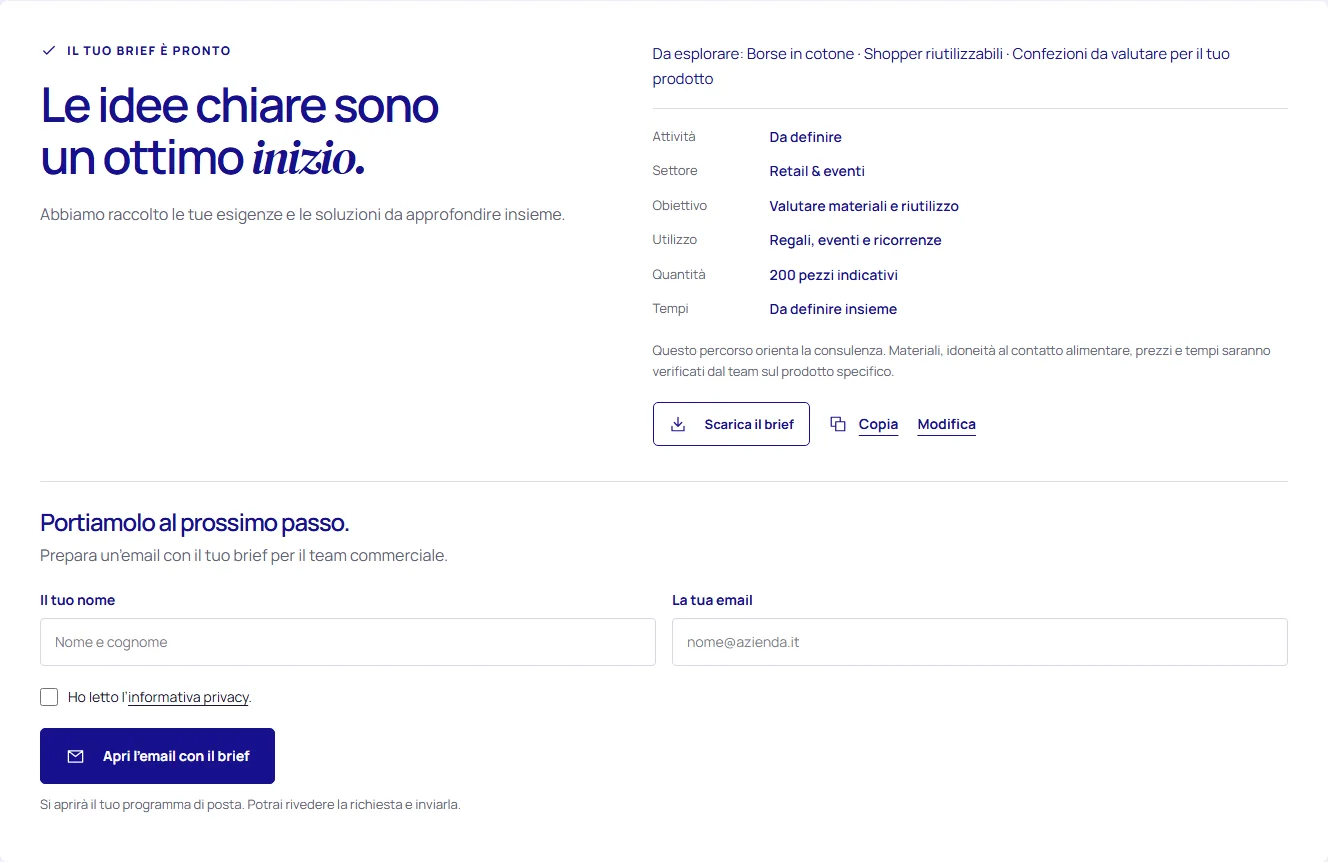Click the Settore label
This screenshot has width=1328, height=863.
tap(675, 171)
